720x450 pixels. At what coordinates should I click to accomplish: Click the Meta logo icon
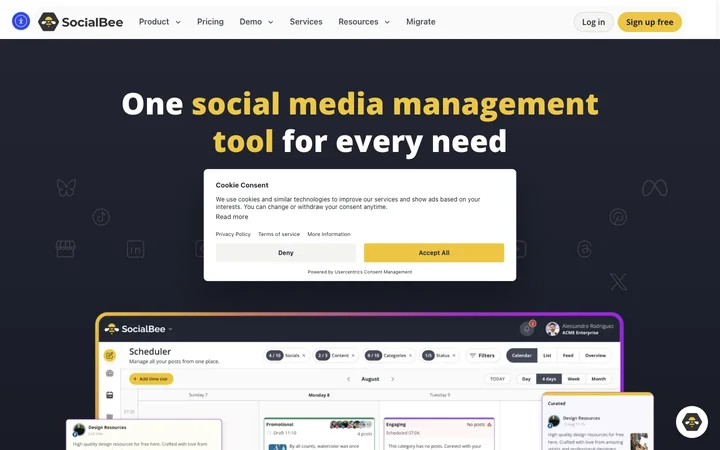(654, 188)
